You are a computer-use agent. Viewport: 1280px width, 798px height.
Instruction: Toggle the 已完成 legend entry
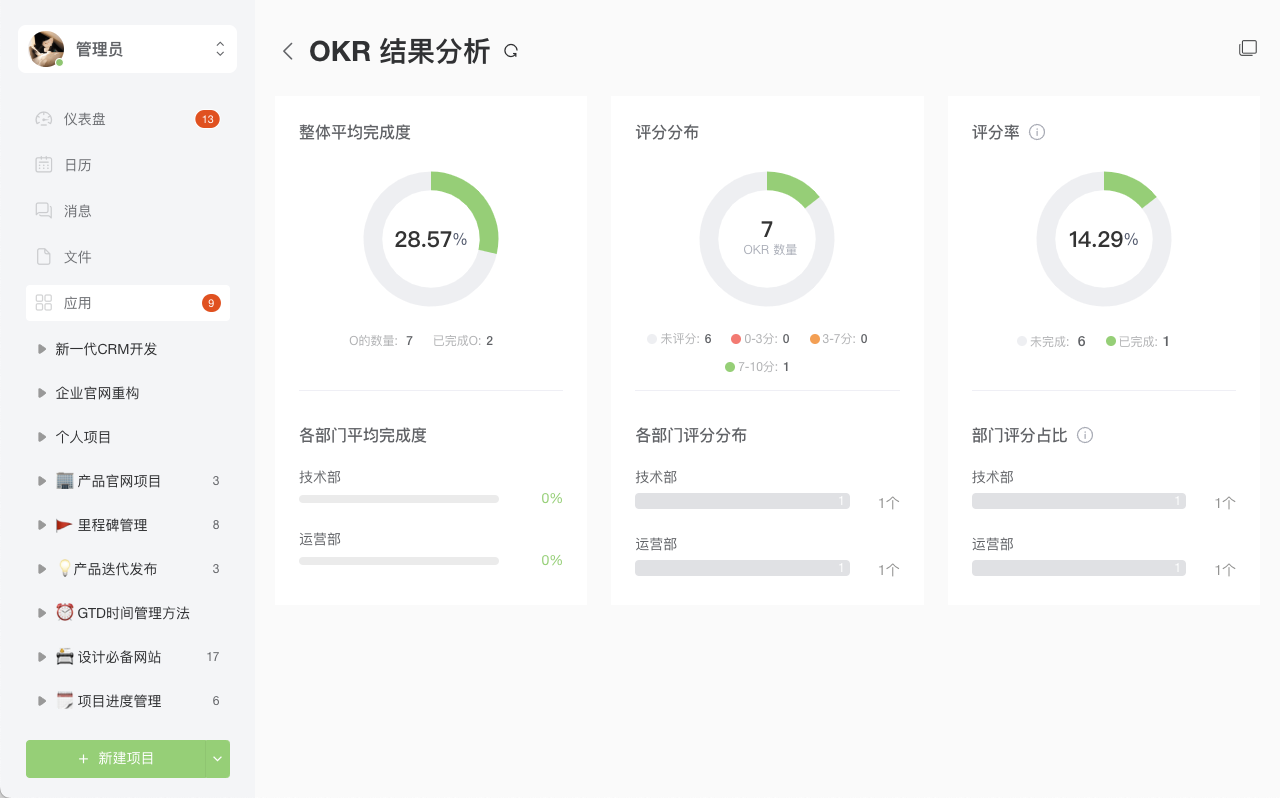1138,341
